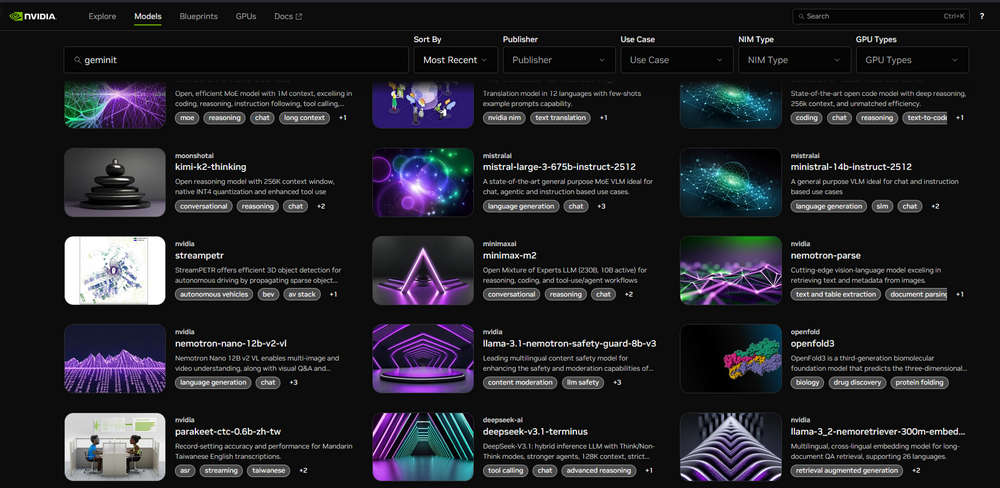The image size is (1000, 488).
Task: Click the bev tag
Action: tap(268, 294)
